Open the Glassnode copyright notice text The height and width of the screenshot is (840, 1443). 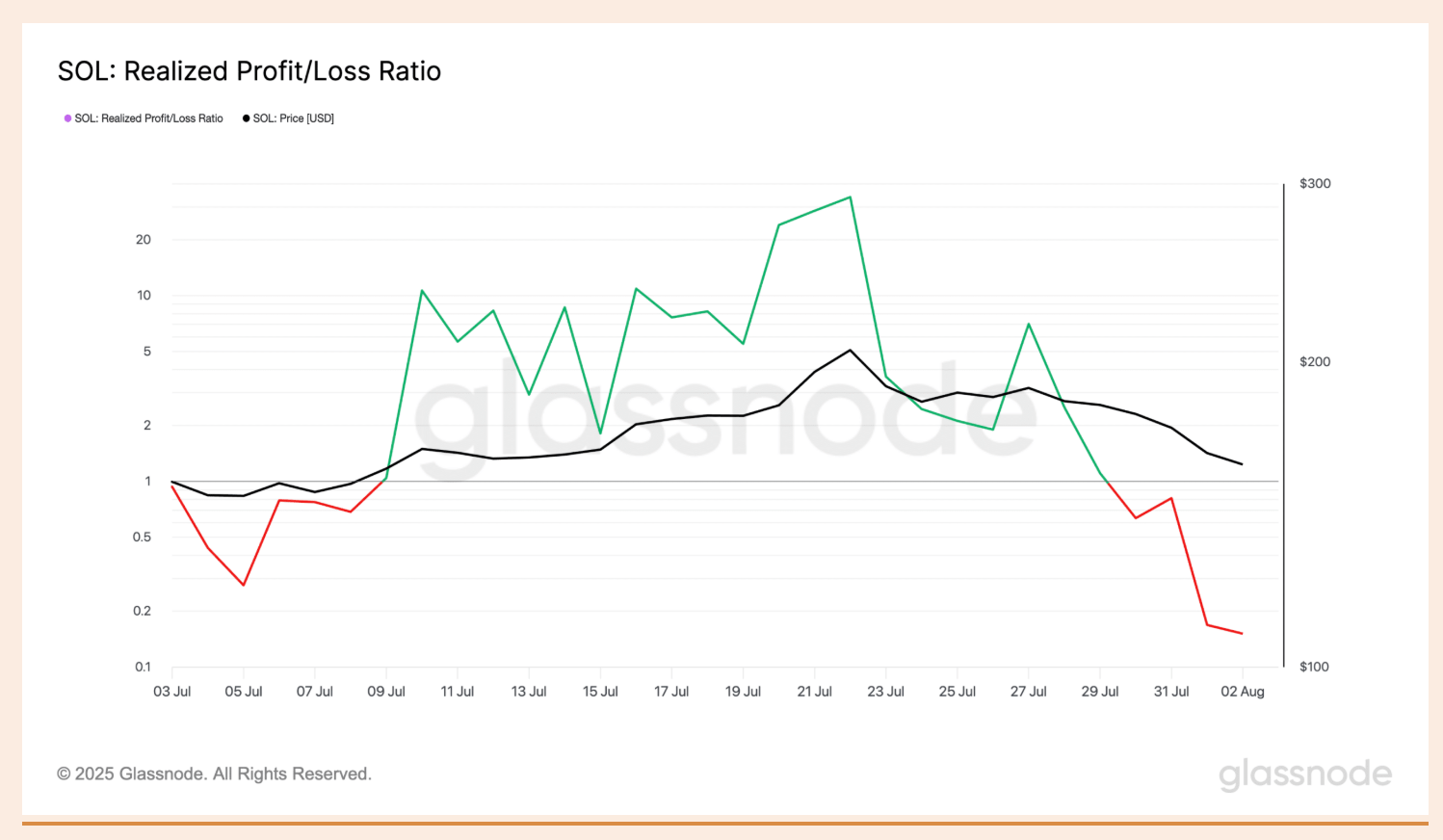(214, 774)
